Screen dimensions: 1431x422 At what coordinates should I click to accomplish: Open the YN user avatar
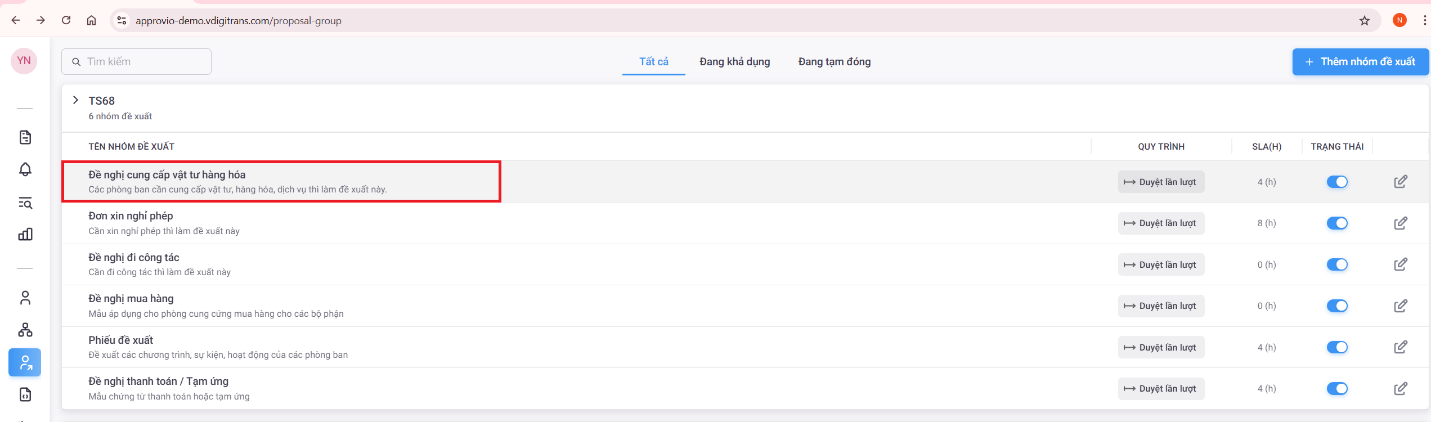[24, 61]
